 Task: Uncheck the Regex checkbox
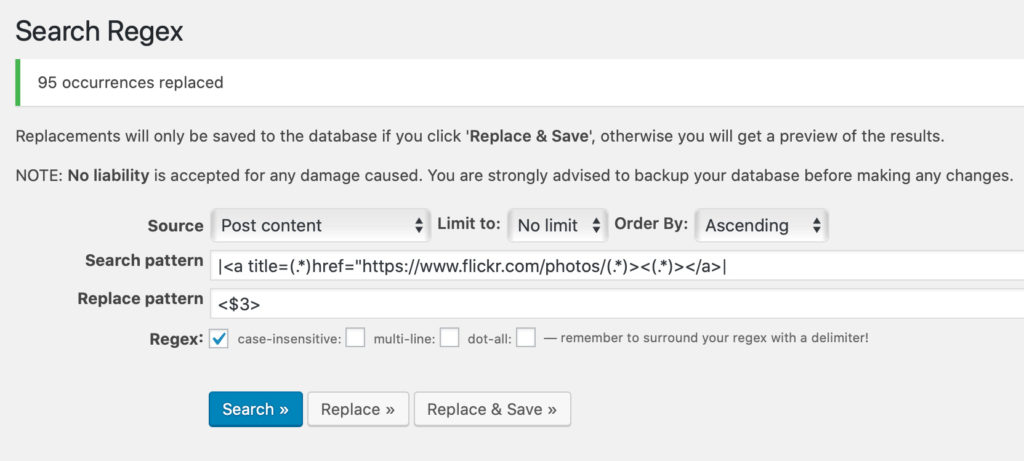pyautogui.click(x=220, y=338)
